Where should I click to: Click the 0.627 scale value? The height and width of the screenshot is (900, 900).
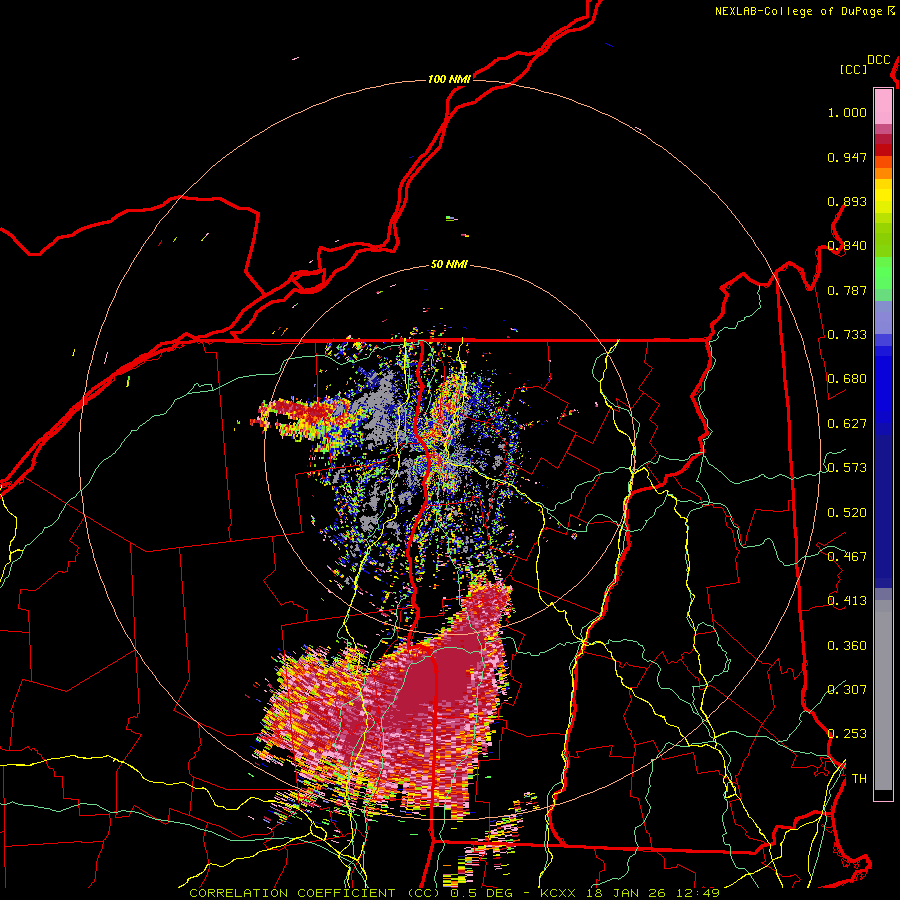tap(847, 424)
